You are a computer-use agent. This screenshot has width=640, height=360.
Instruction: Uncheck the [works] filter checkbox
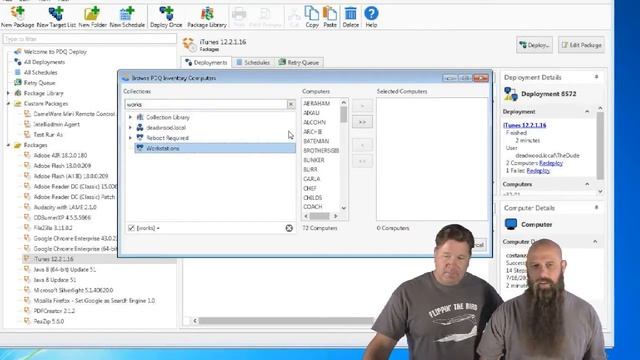pos(131,228)
